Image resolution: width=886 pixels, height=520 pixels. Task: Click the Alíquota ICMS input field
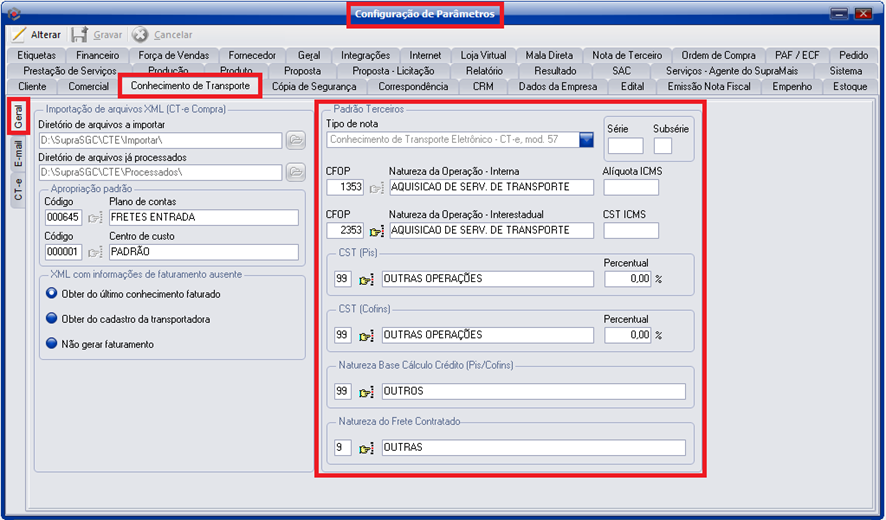coord(631,187)
